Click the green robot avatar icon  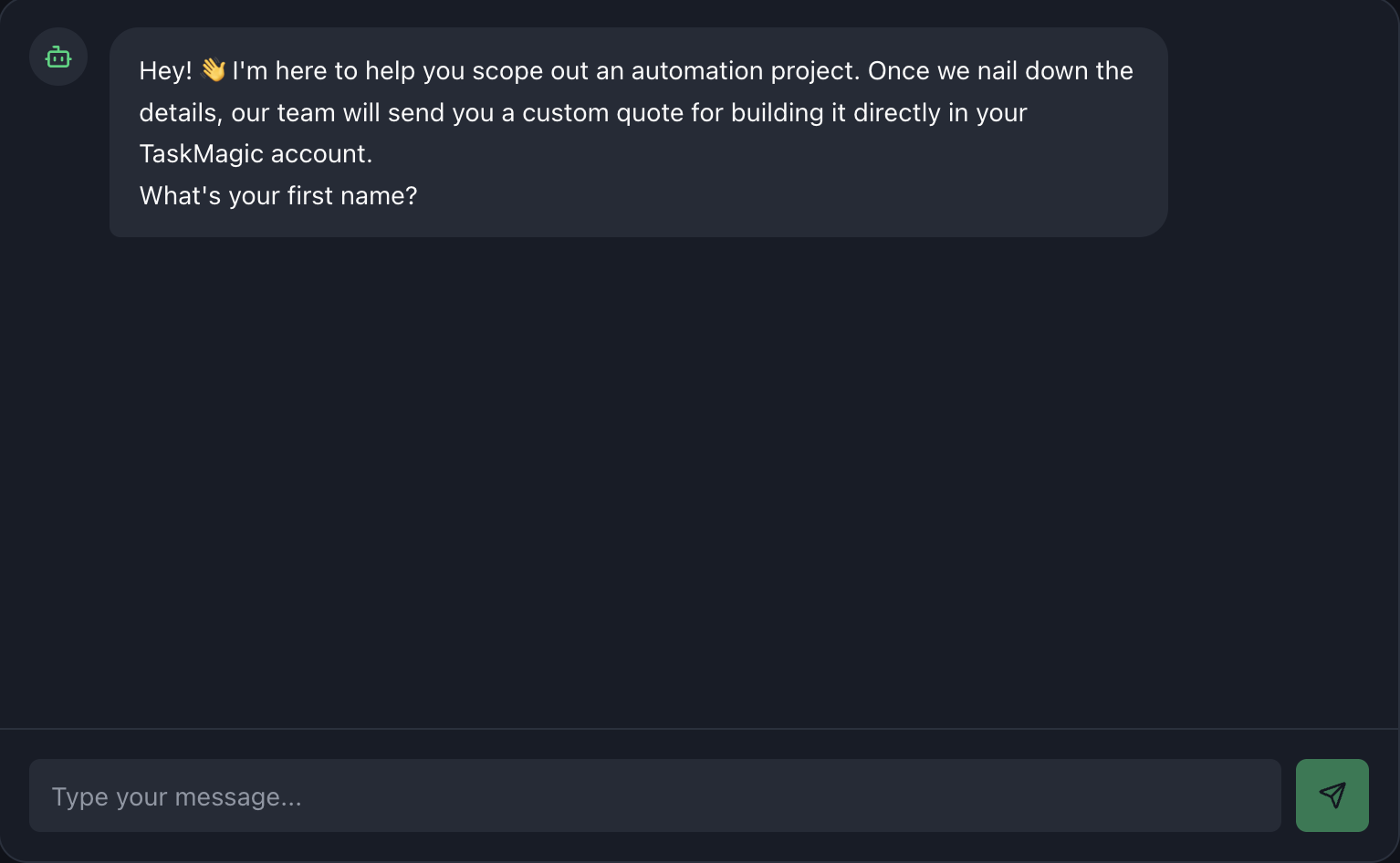(x=58, y=57)
